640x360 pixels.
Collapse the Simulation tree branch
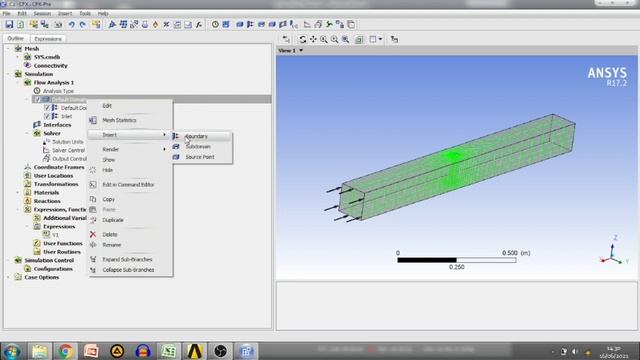8,74
